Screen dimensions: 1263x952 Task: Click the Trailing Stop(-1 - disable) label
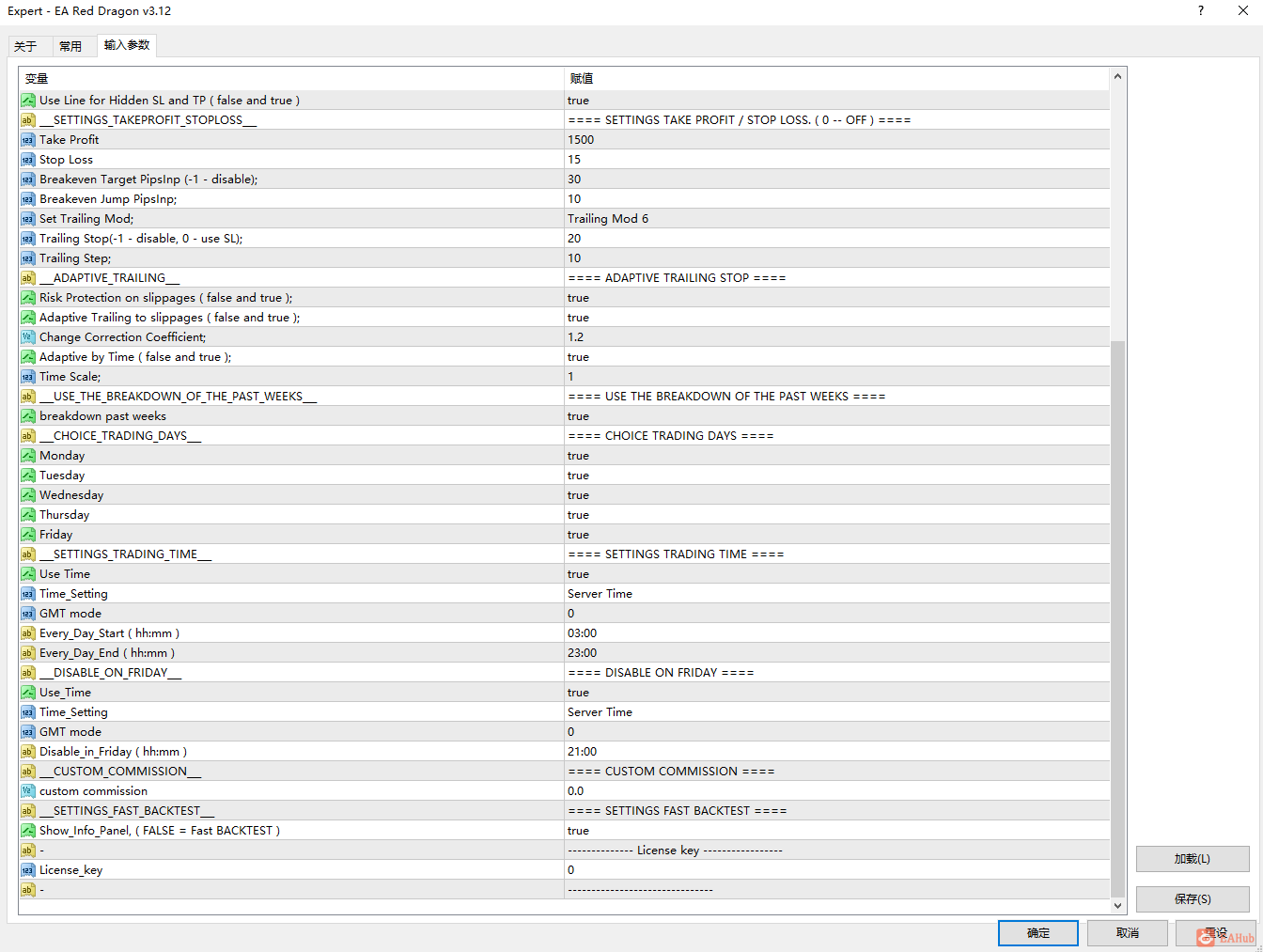[141, 239]
